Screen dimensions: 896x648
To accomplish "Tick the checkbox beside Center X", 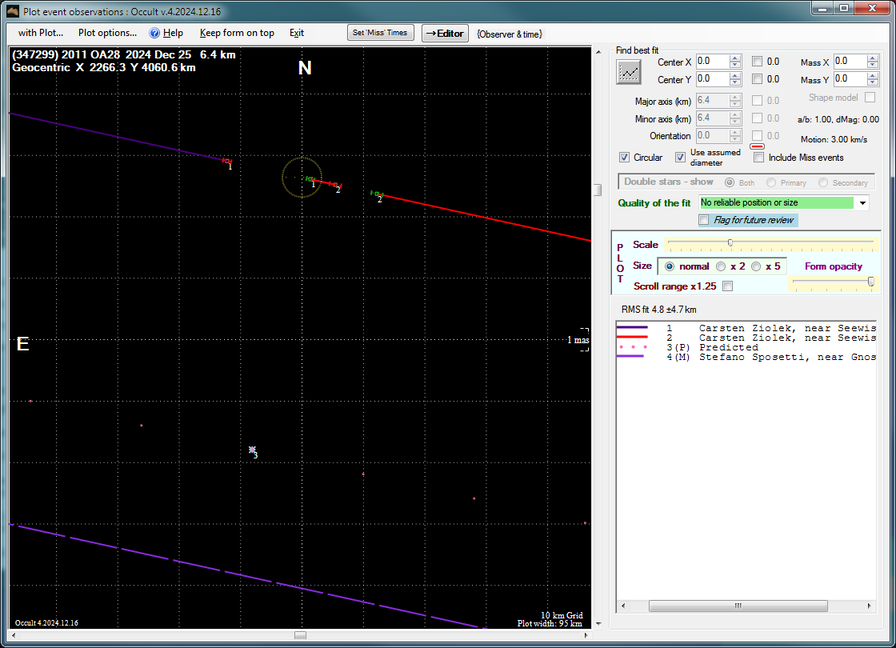I will pos(757,61).
